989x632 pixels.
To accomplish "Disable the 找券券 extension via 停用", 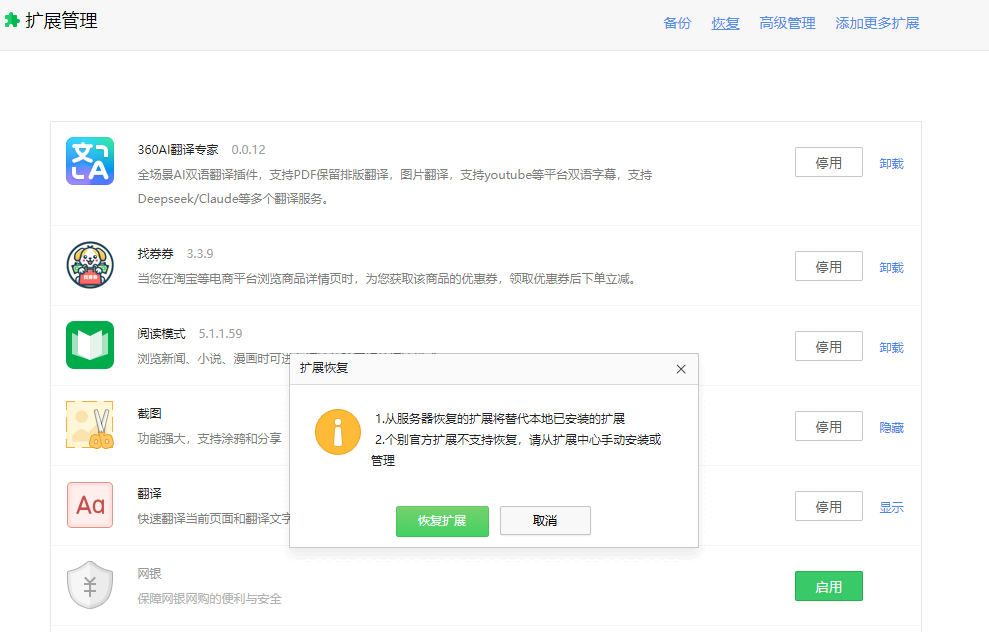I will [828, 265].
